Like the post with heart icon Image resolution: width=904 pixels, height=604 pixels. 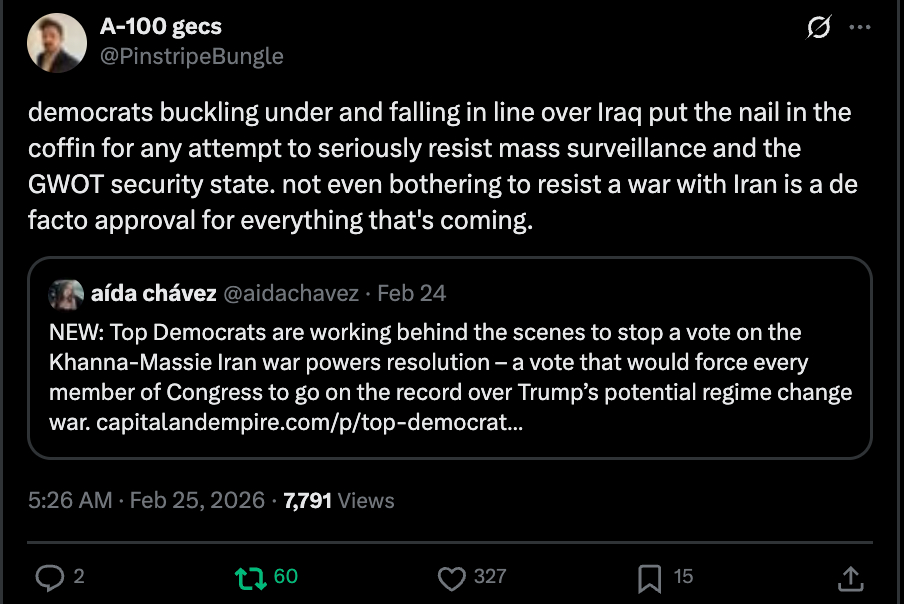[453, 577]
